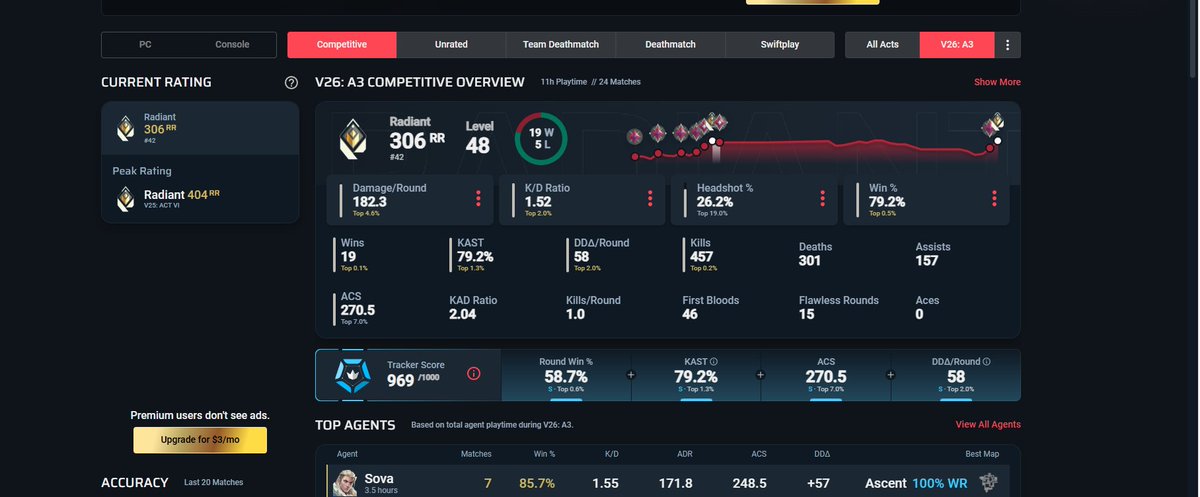Viewport: 1200px width, 497px height.
Task: Open the Win % three-dot options menu
Action: point(995,198)
